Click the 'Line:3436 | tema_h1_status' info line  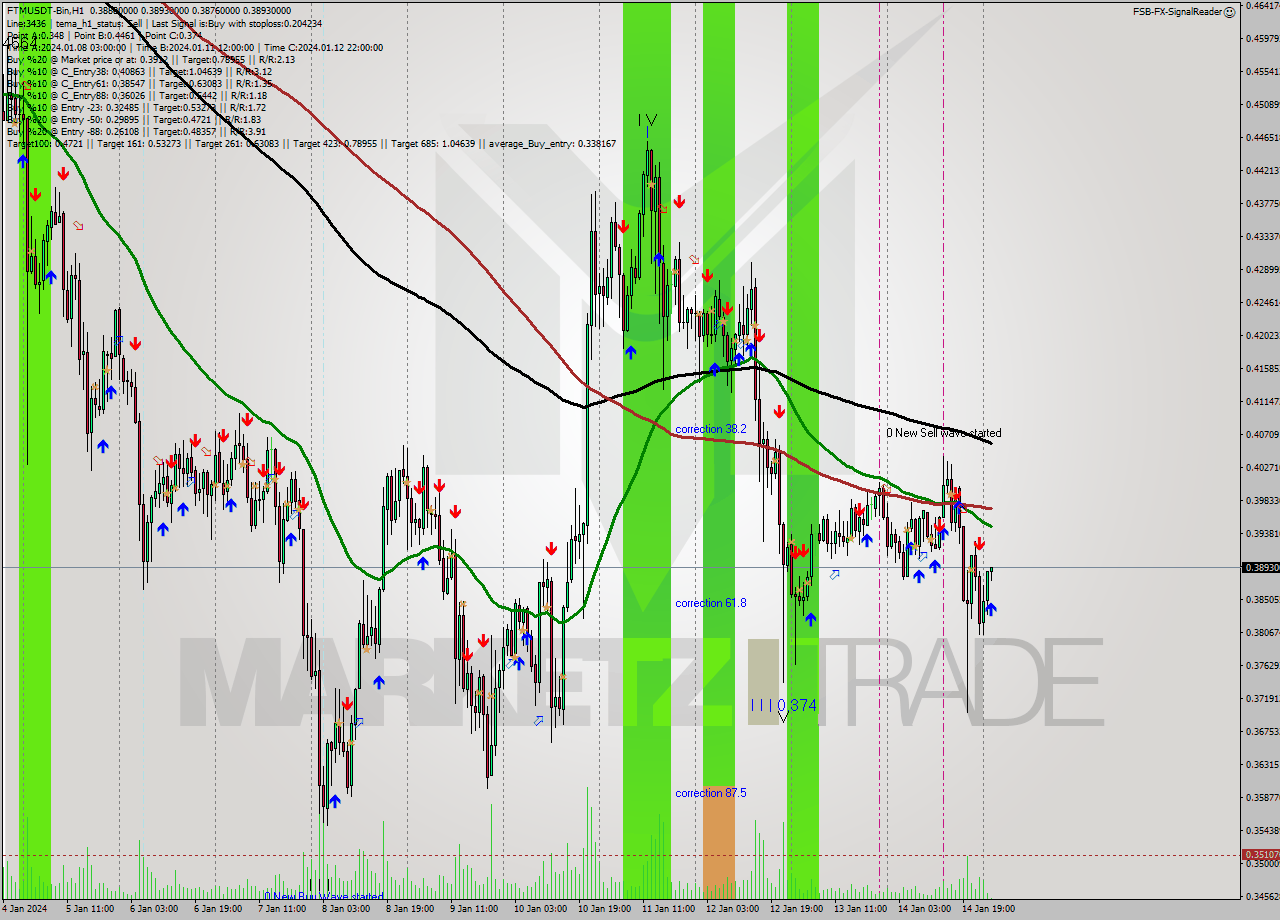coord(164,23)
